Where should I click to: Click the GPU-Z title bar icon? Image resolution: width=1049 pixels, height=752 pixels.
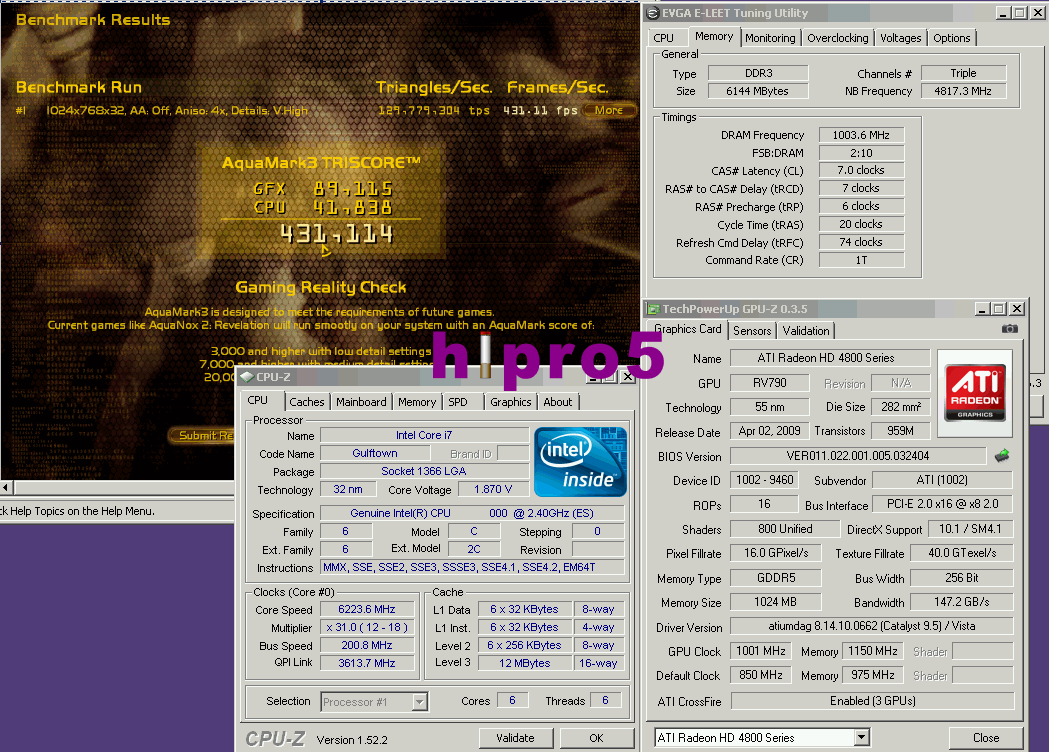[653, 309]
